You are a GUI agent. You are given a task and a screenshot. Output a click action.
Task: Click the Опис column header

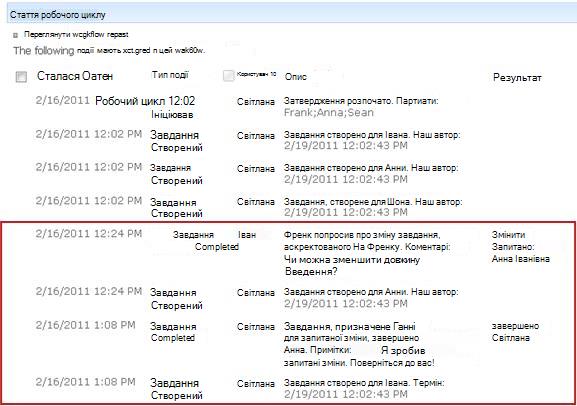coord(295,77)
